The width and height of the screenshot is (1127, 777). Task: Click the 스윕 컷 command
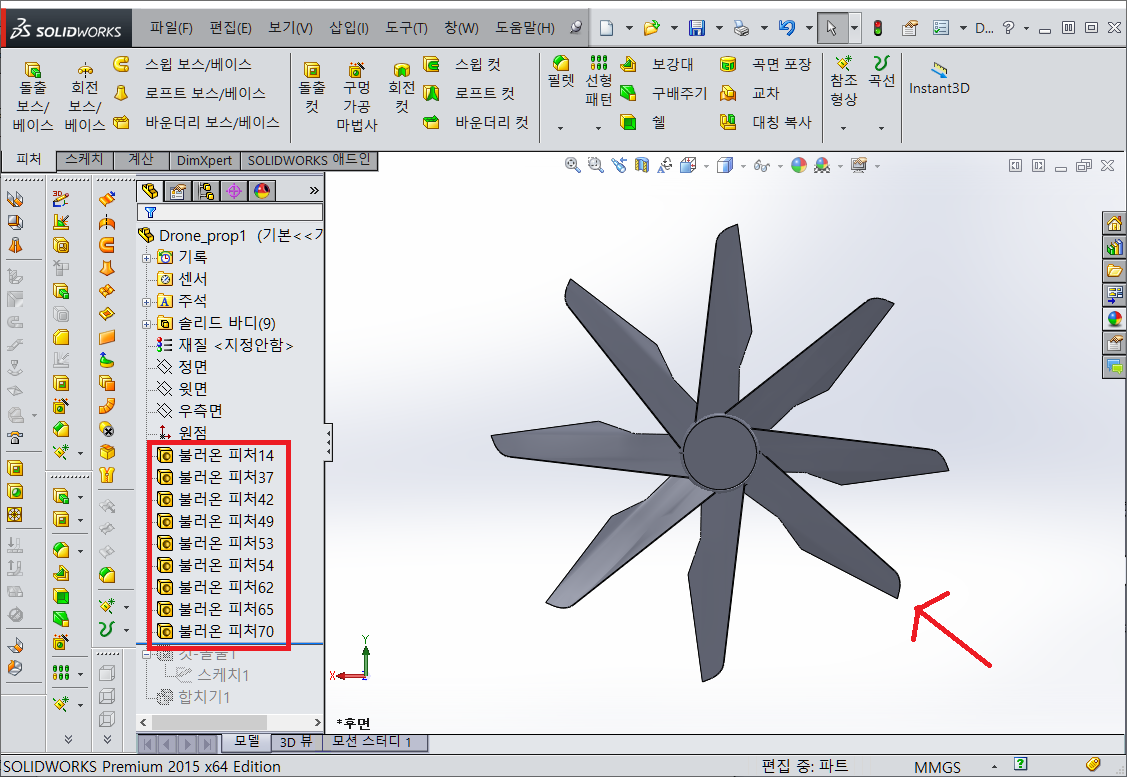(x=463, y=64)
